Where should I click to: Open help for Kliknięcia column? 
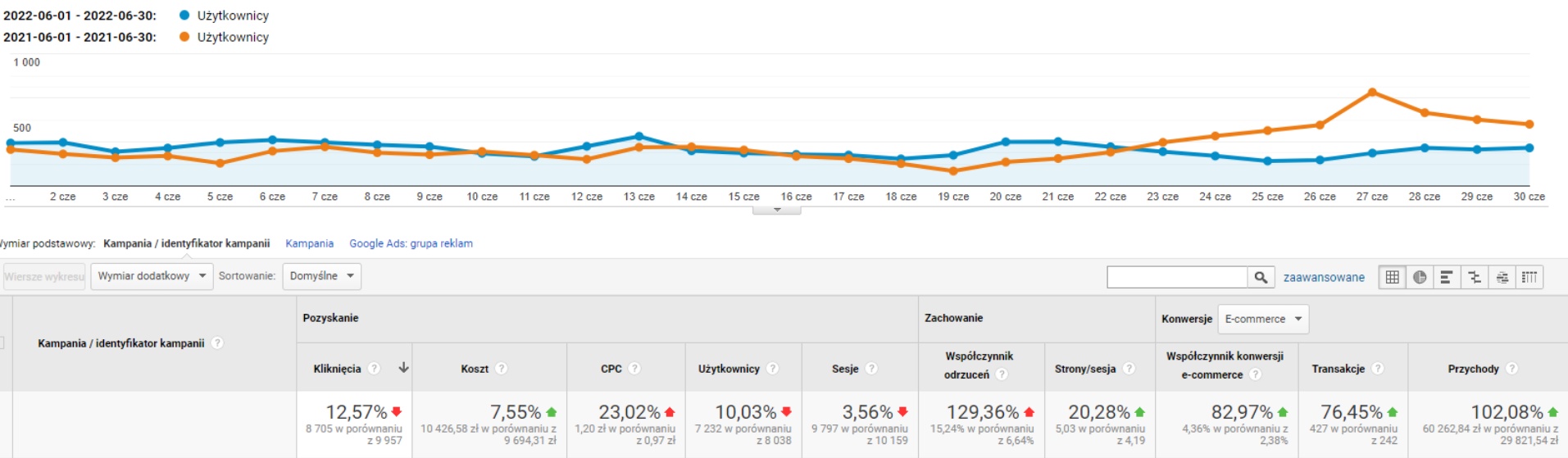click(x=375, y=369)
